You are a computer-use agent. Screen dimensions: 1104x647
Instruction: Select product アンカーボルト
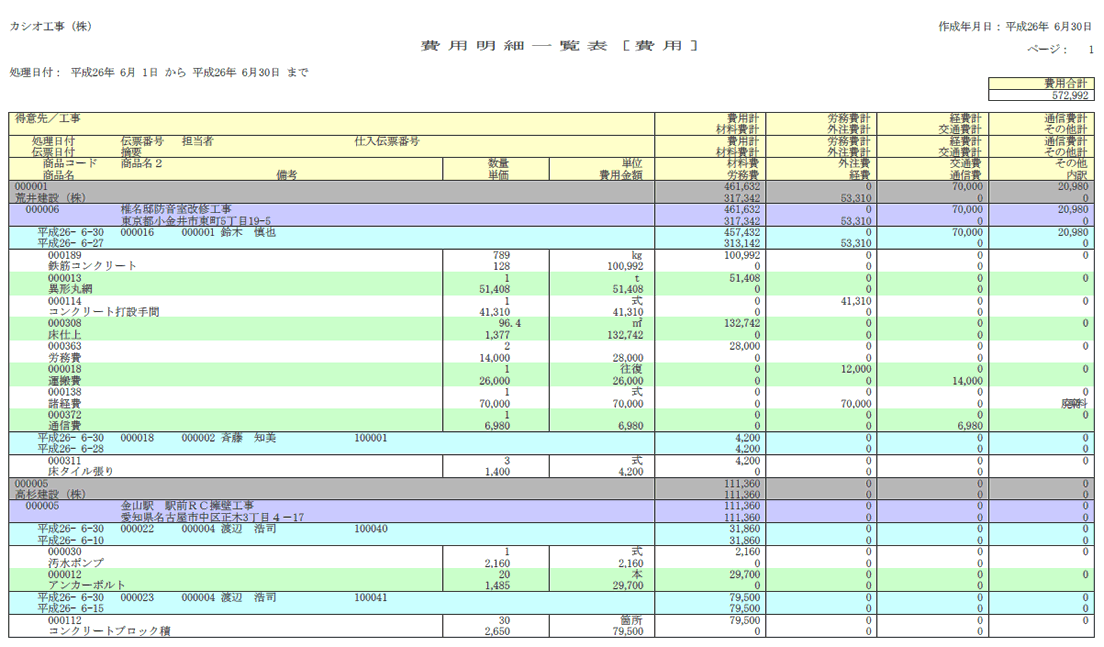tap(87, 585)
